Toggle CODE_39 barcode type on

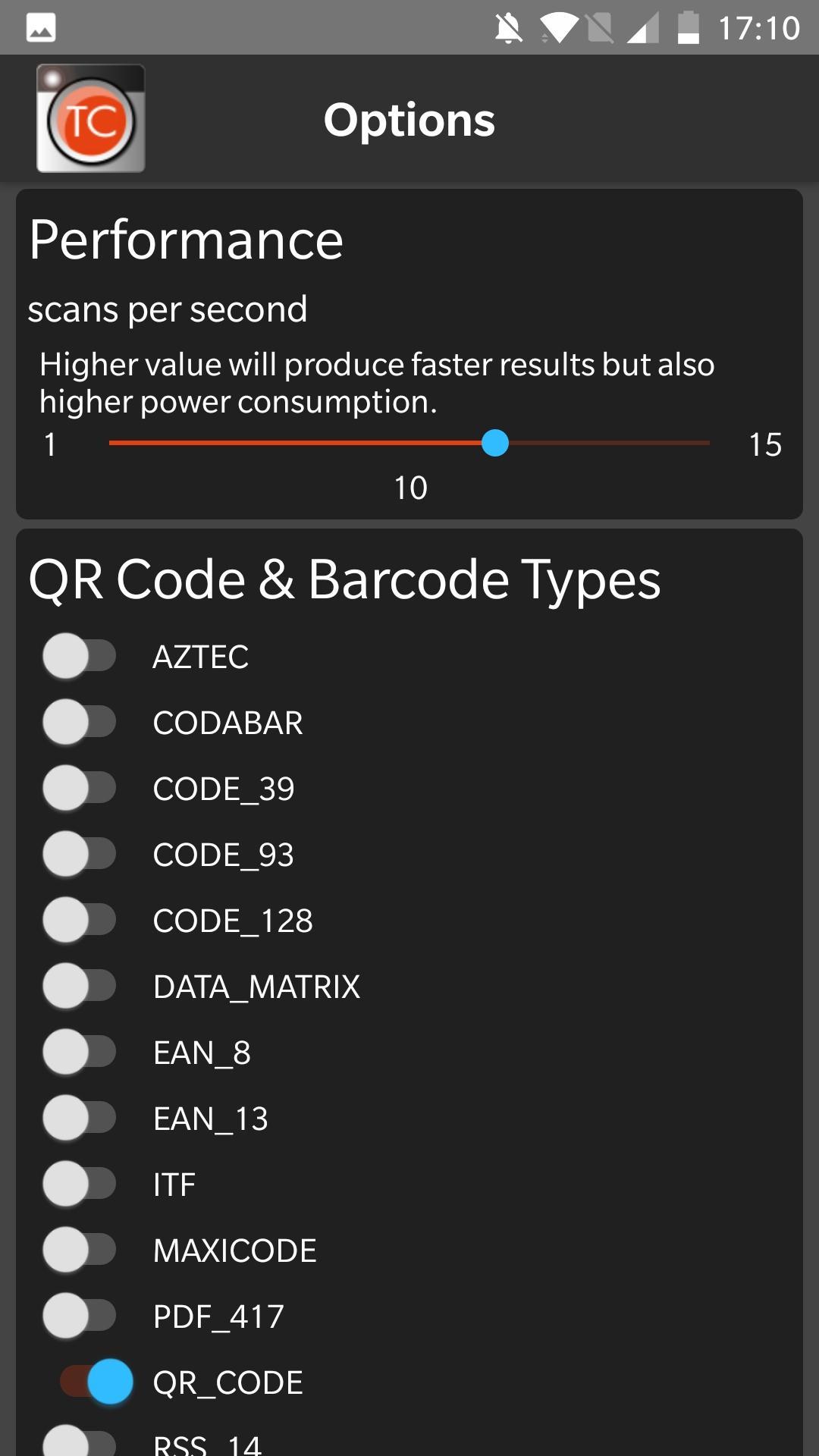[80, 788]
